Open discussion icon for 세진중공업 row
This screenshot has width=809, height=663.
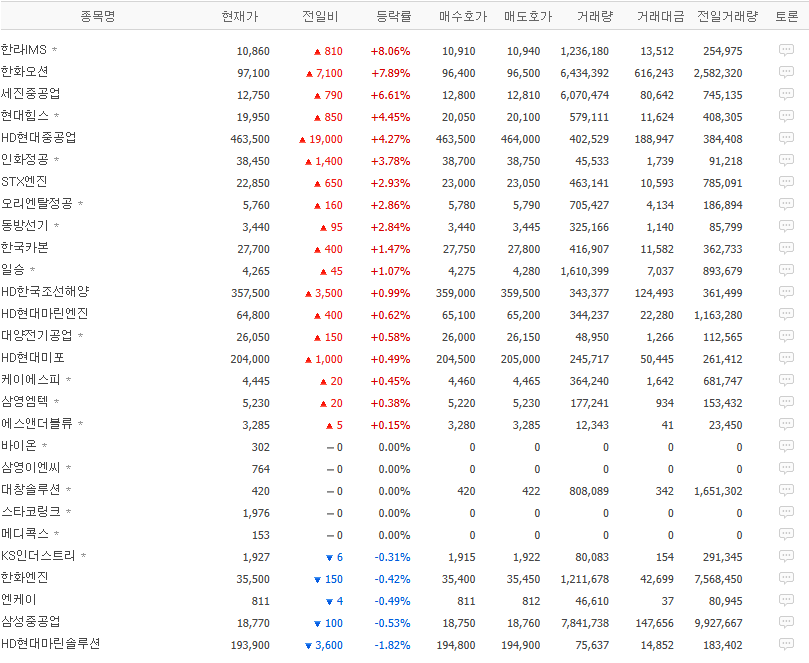tap(786, 94)
